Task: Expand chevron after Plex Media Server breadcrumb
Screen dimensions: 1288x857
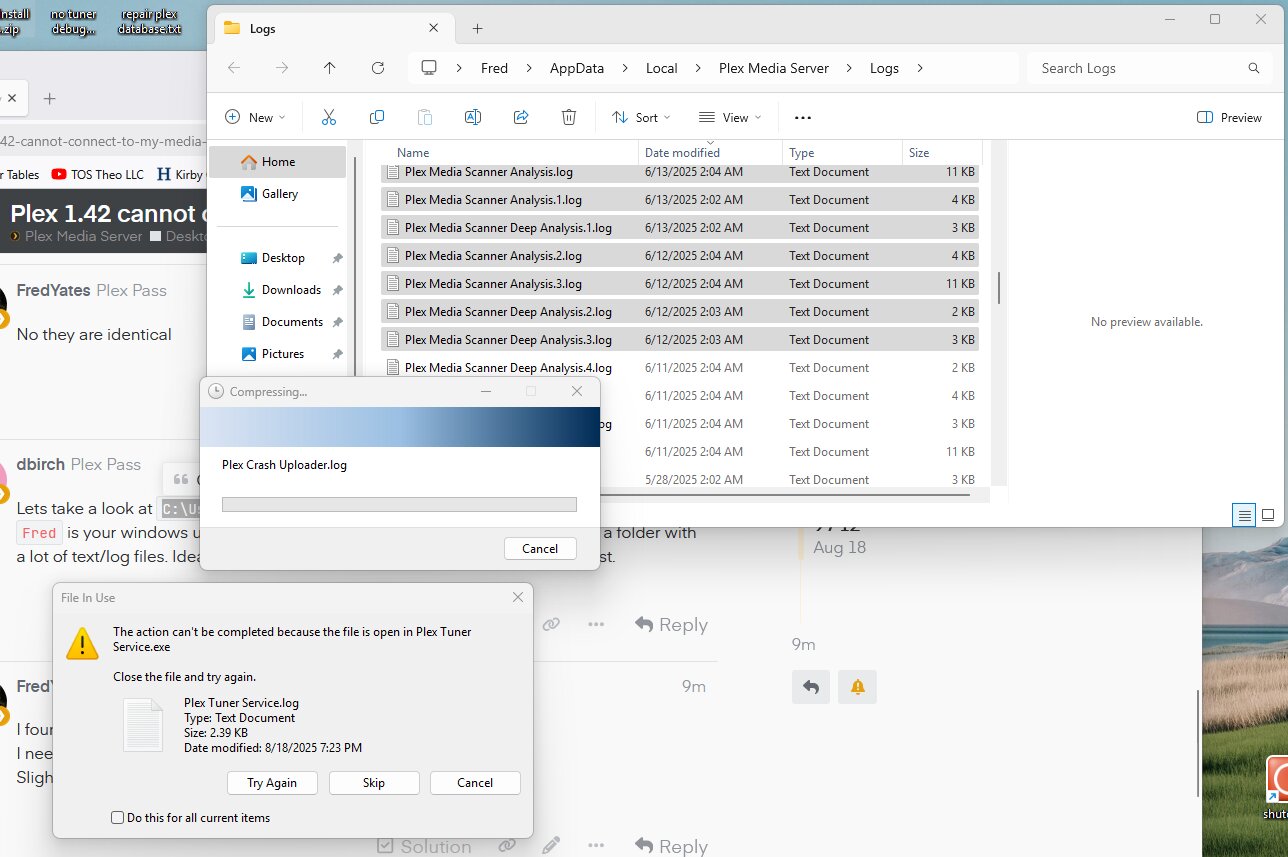Action: click(x=849, y=68)
